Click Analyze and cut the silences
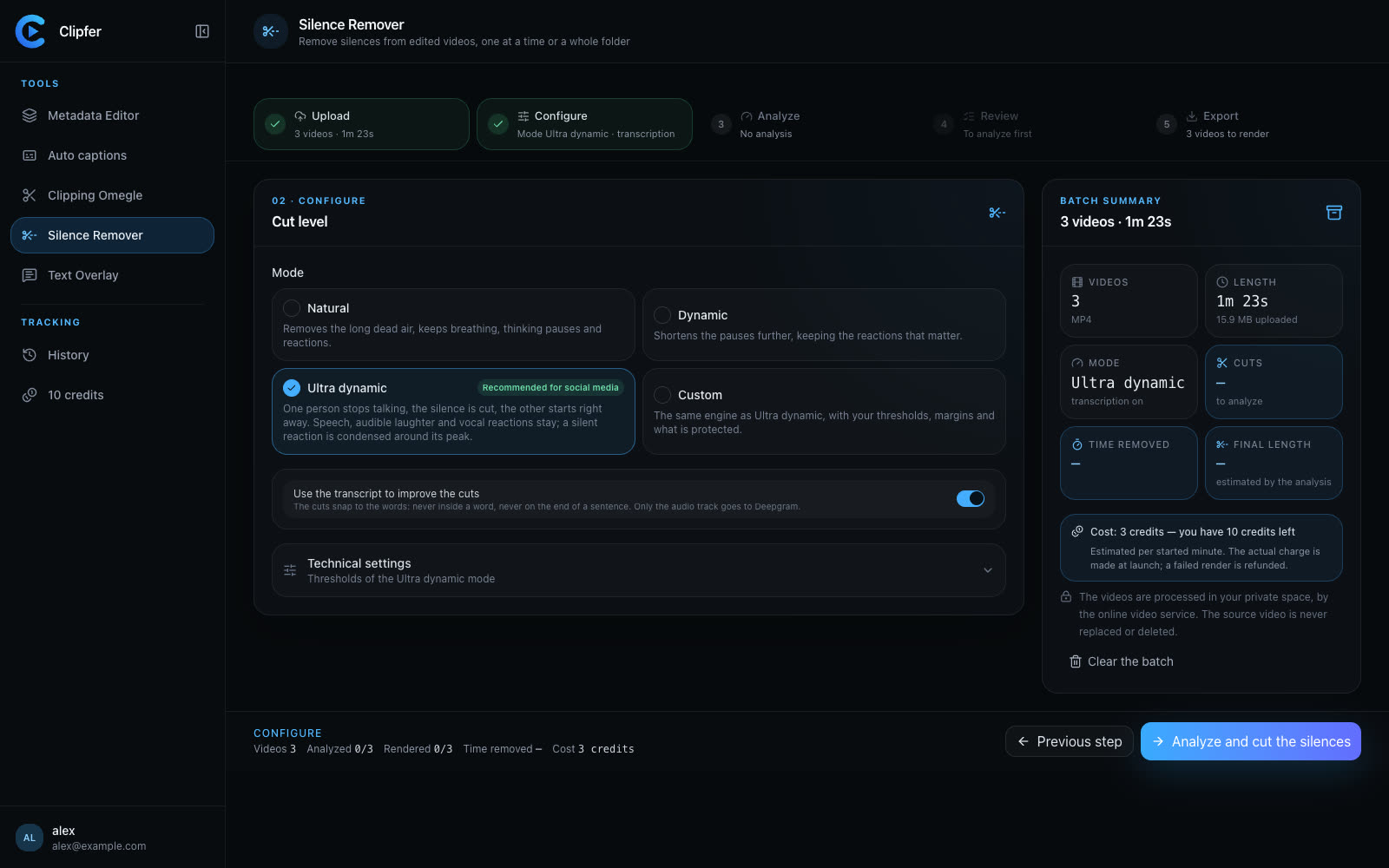1389x868 pixels. (x=1251, y=741)
